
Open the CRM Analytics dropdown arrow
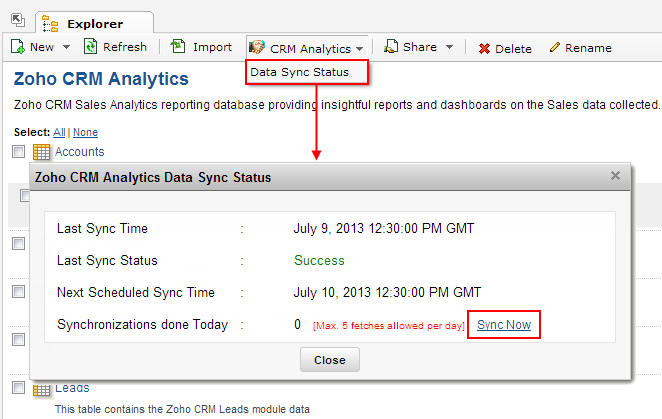pos(359,48)
